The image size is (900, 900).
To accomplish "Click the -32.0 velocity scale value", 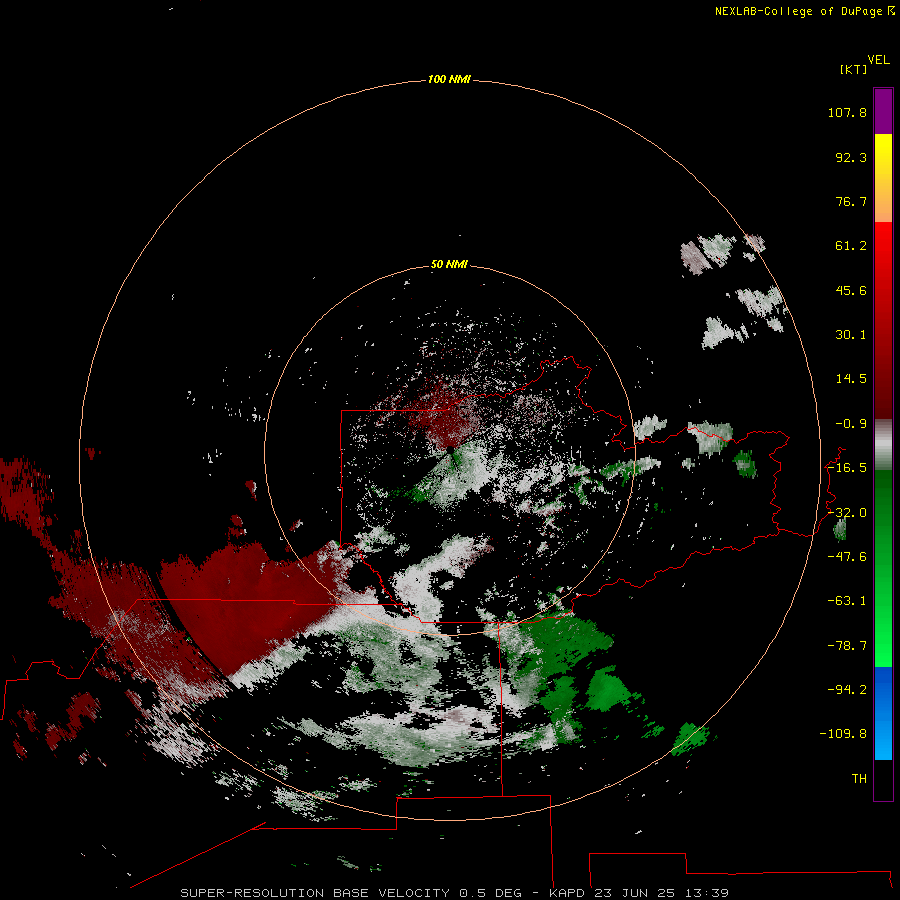I will tap(847, 513).
